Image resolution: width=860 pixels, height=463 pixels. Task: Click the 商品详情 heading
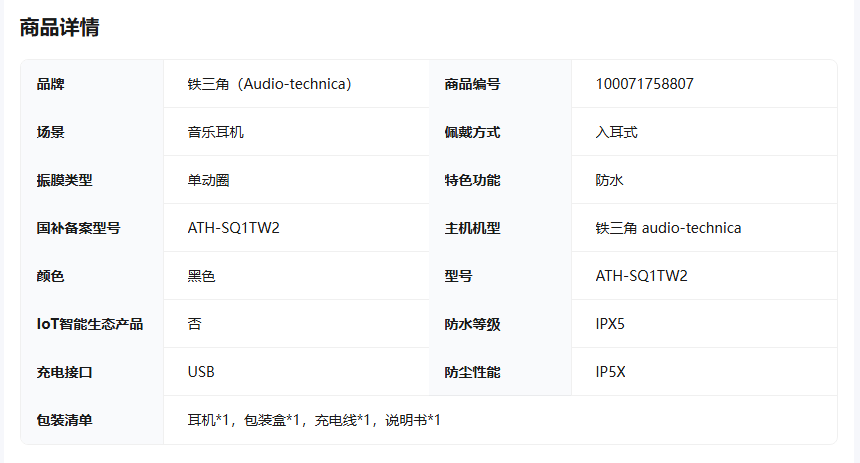click(59, 27)
